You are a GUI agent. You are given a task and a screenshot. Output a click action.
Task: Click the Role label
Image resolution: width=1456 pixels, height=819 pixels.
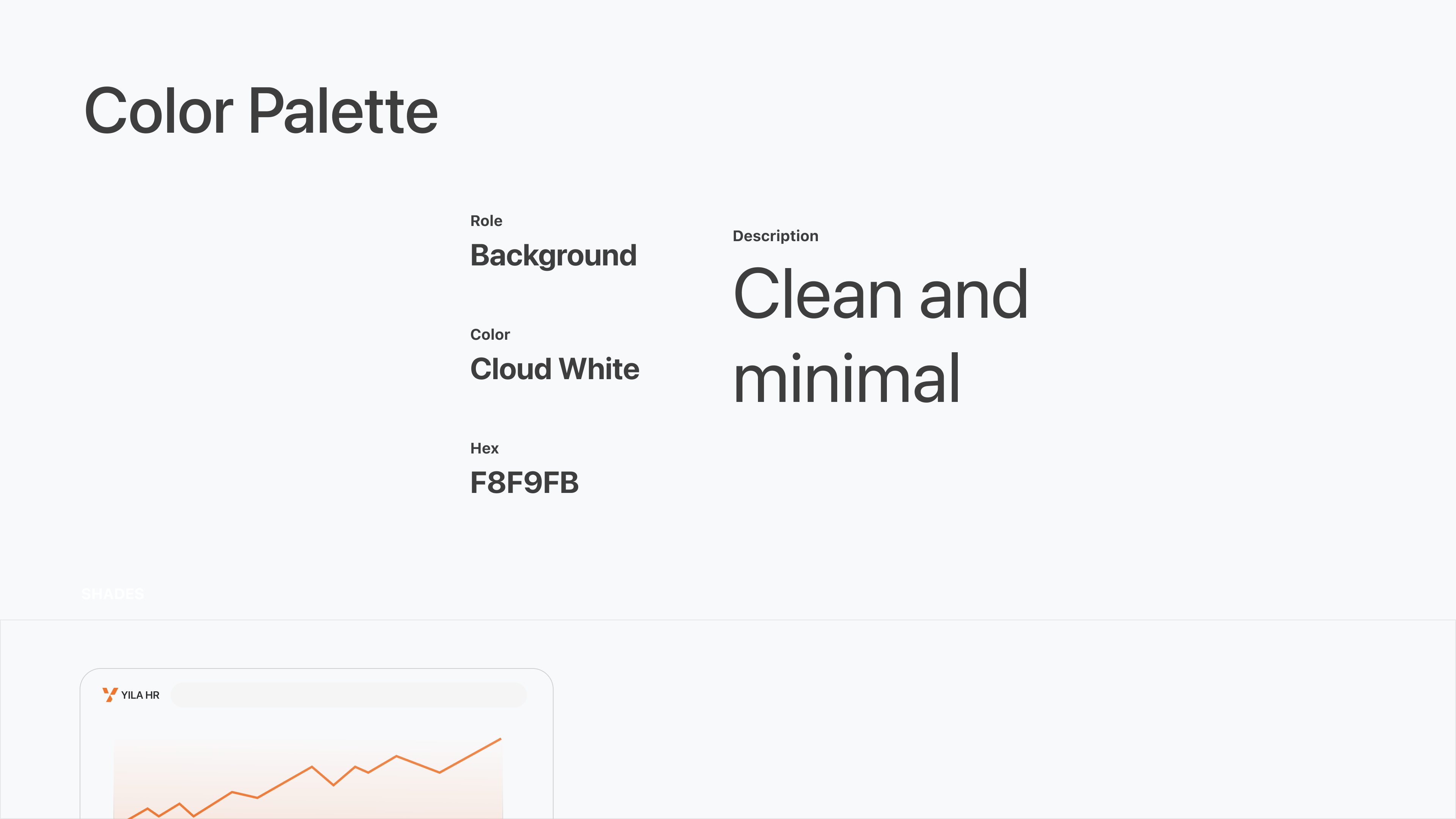486,221
